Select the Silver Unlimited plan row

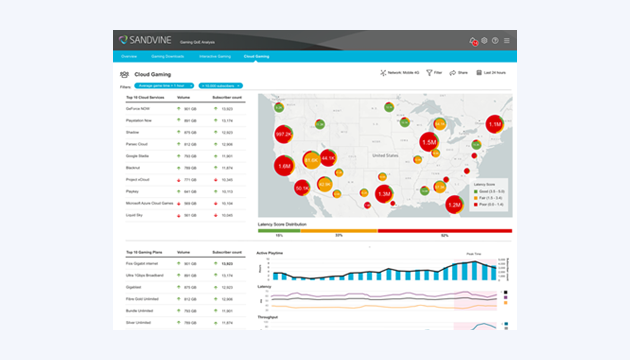coord(185,323)
